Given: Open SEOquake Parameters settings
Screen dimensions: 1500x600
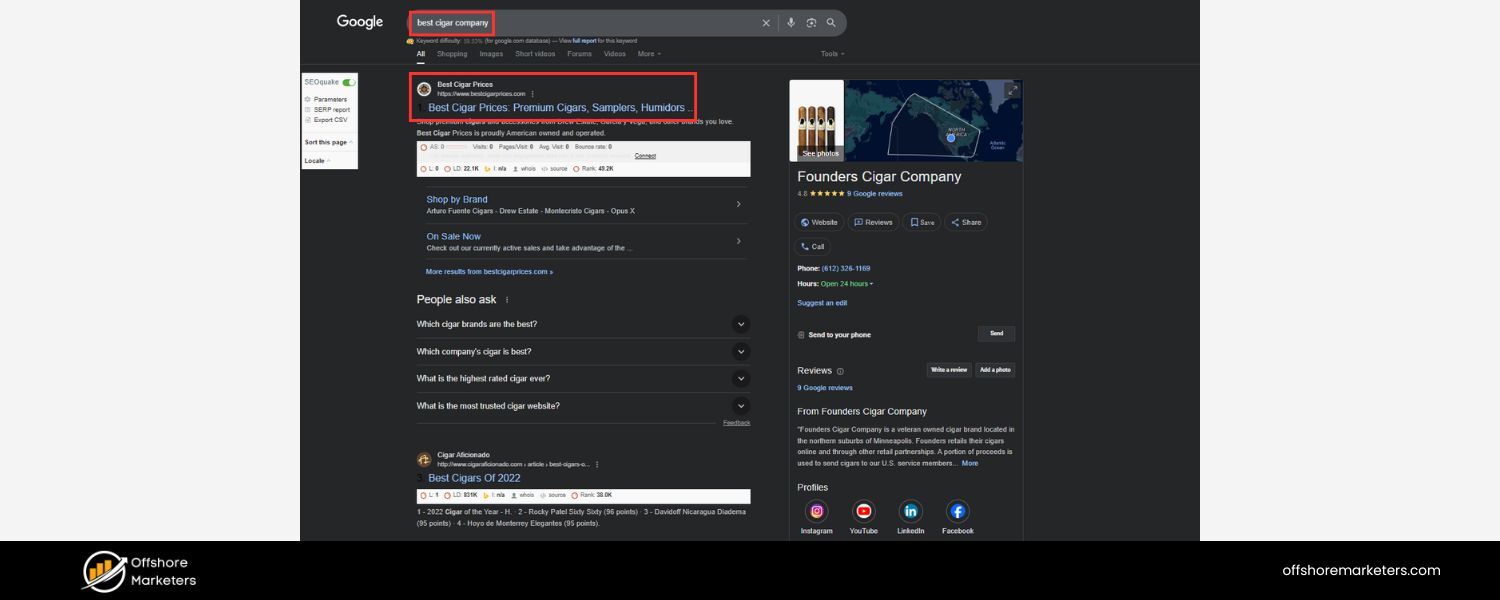Looking at the screenshot, I should [x=330, y=99].
